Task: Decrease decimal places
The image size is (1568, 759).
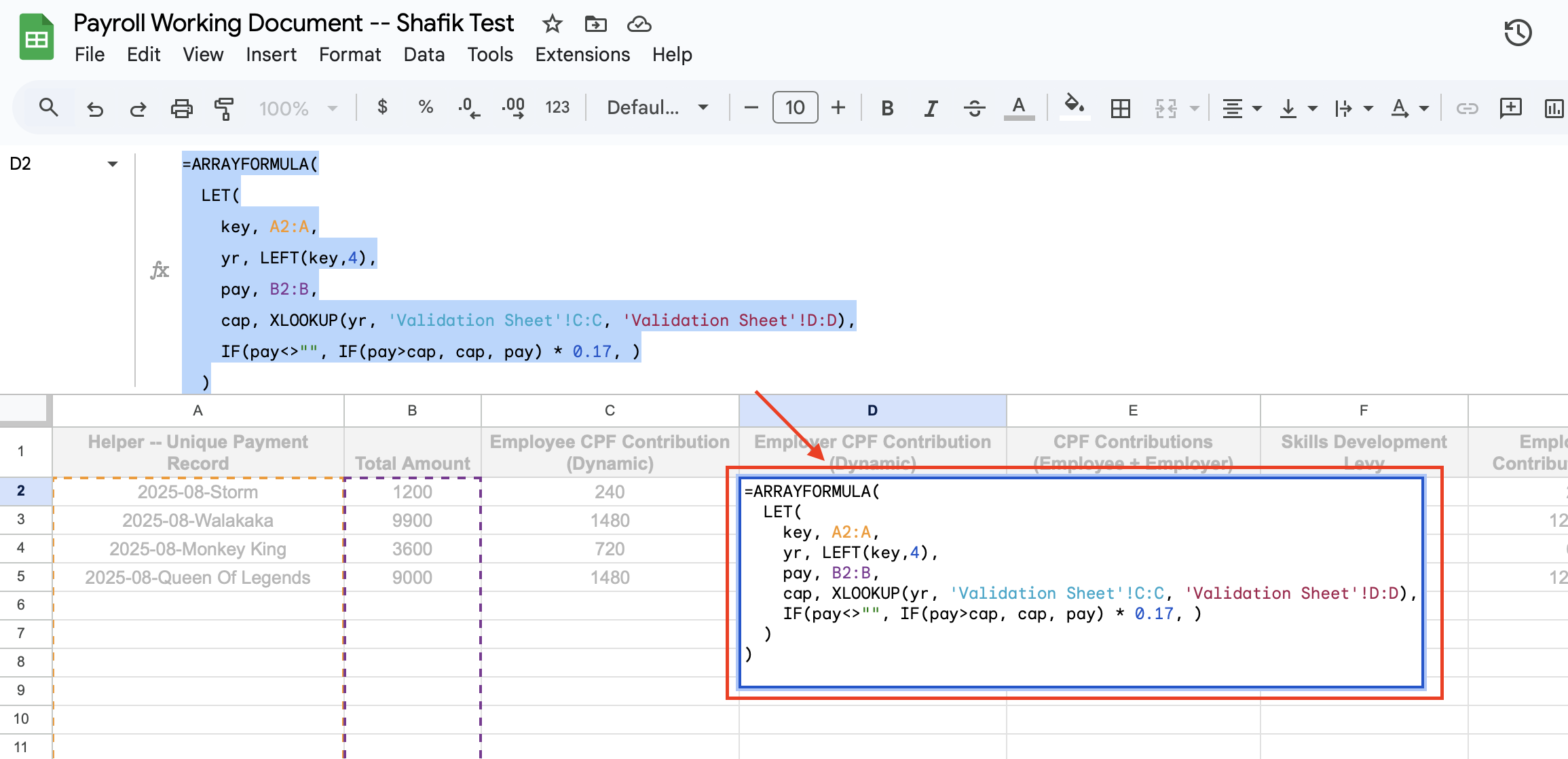Action: (x=468, y=107)
